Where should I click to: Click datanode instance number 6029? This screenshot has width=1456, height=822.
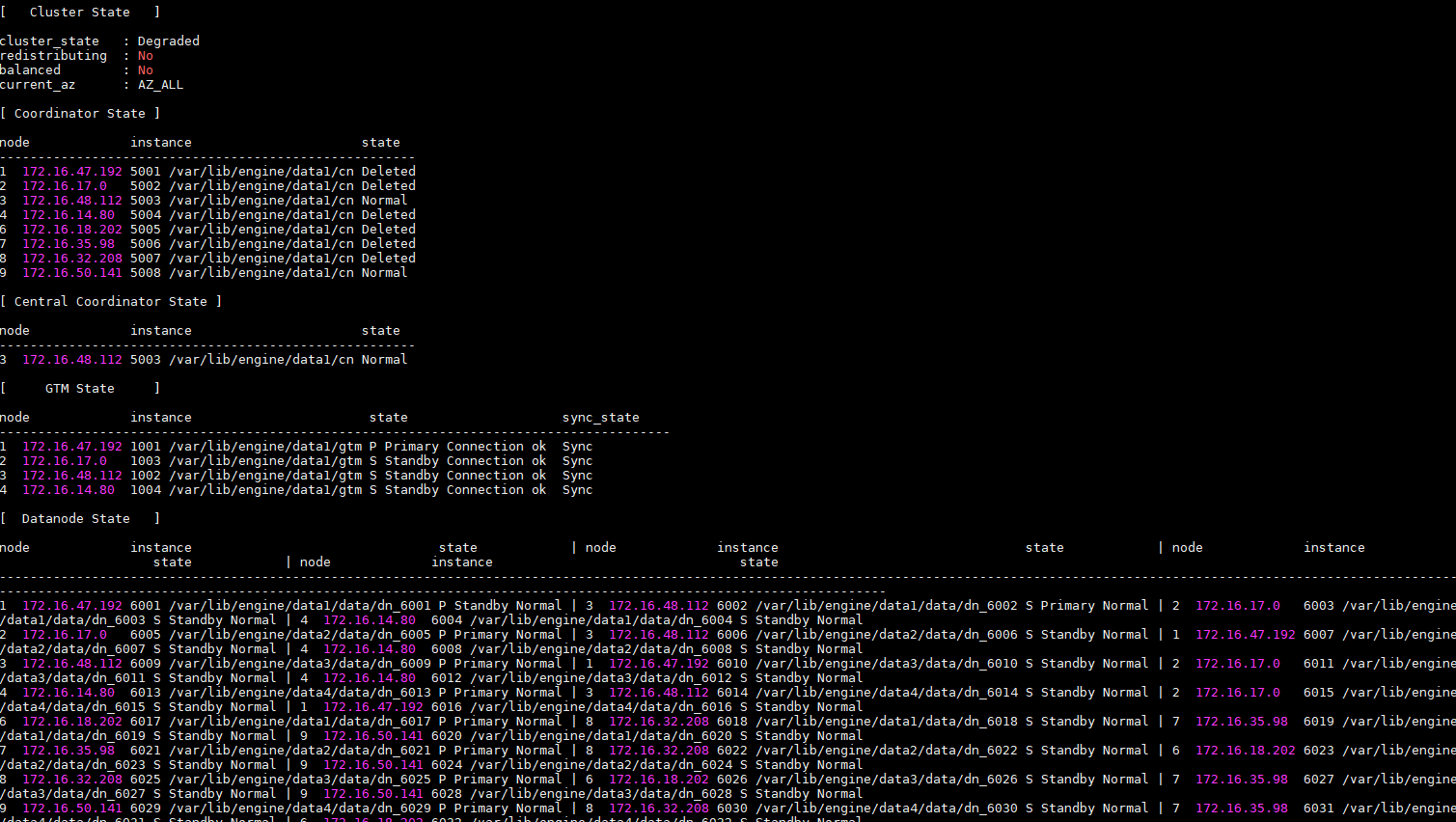tap(146, 808)
